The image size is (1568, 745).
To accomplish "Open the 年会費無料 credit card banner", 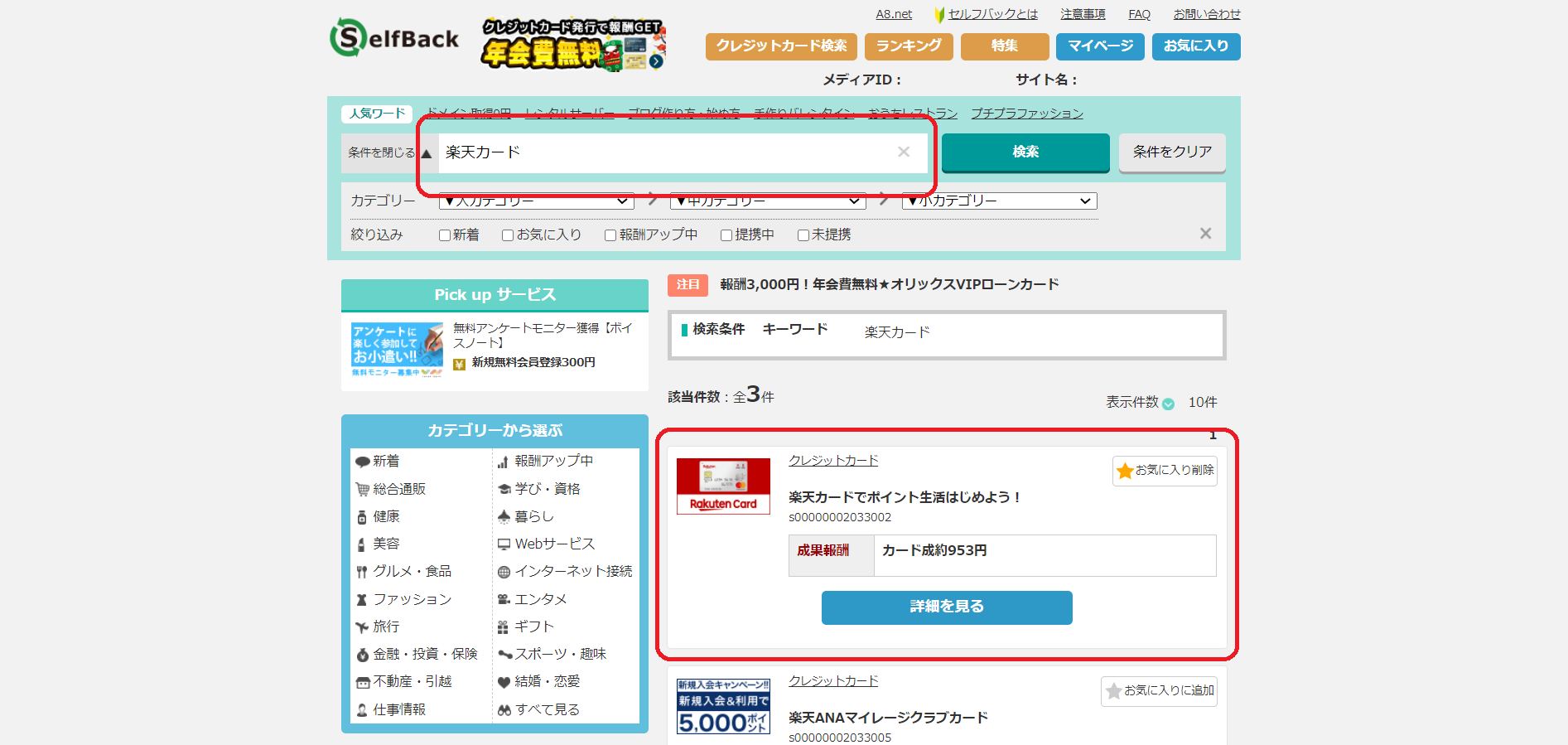I will 573,45.
